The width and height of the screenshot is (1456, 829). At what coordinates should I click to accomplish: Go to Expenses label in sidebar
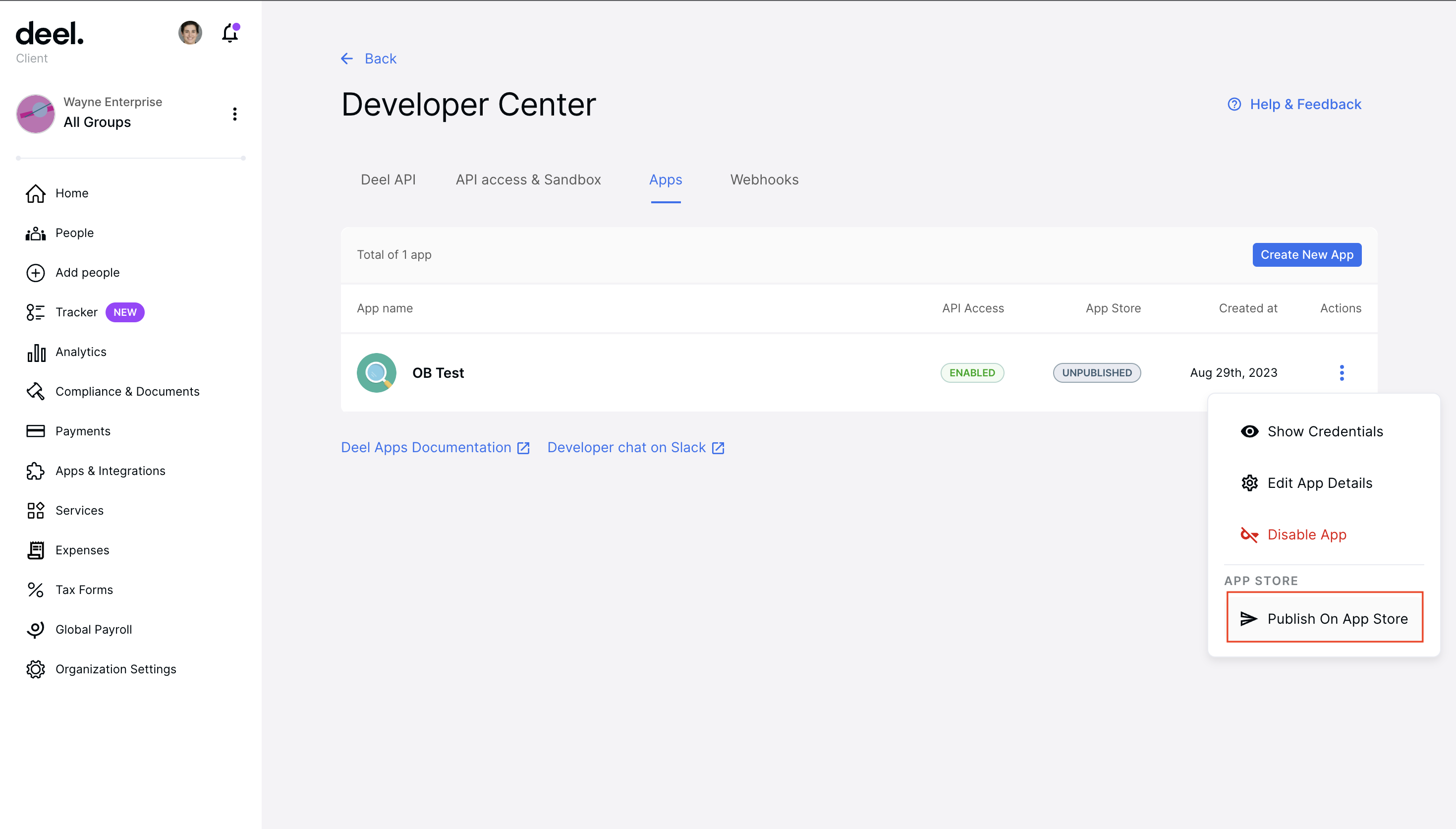click(82, 550)
